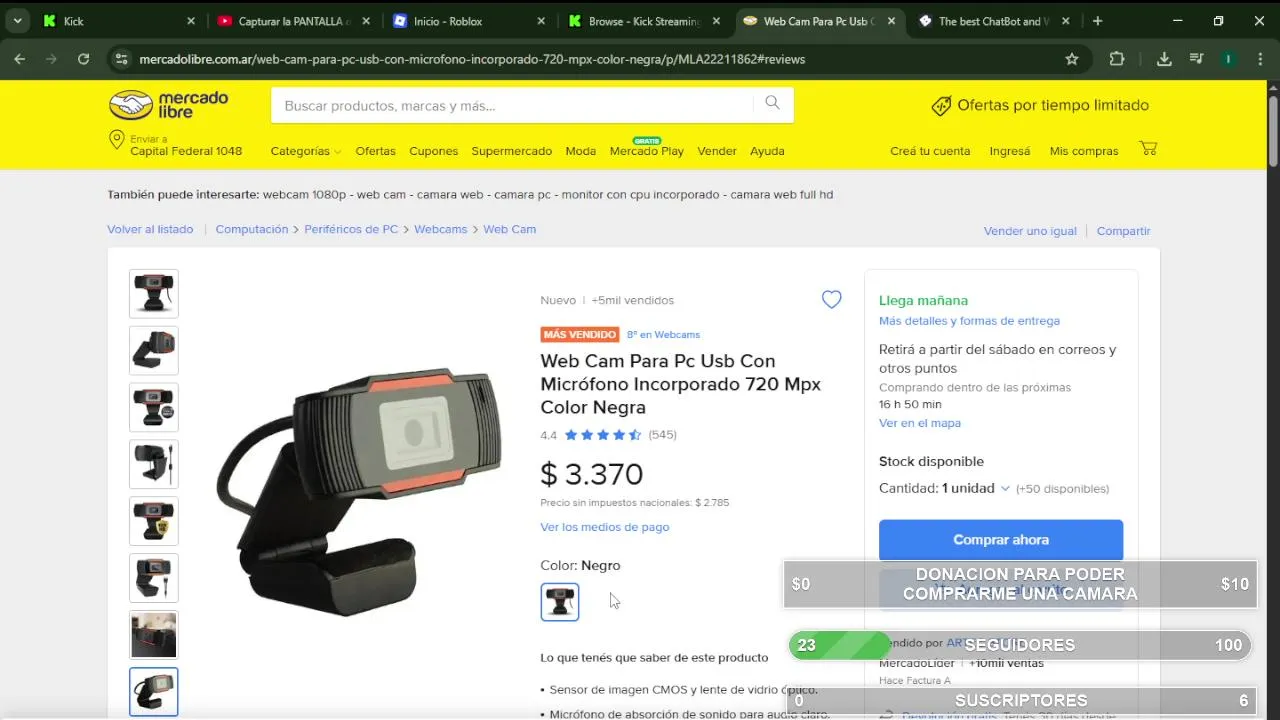Click the star rating icons

603,435
